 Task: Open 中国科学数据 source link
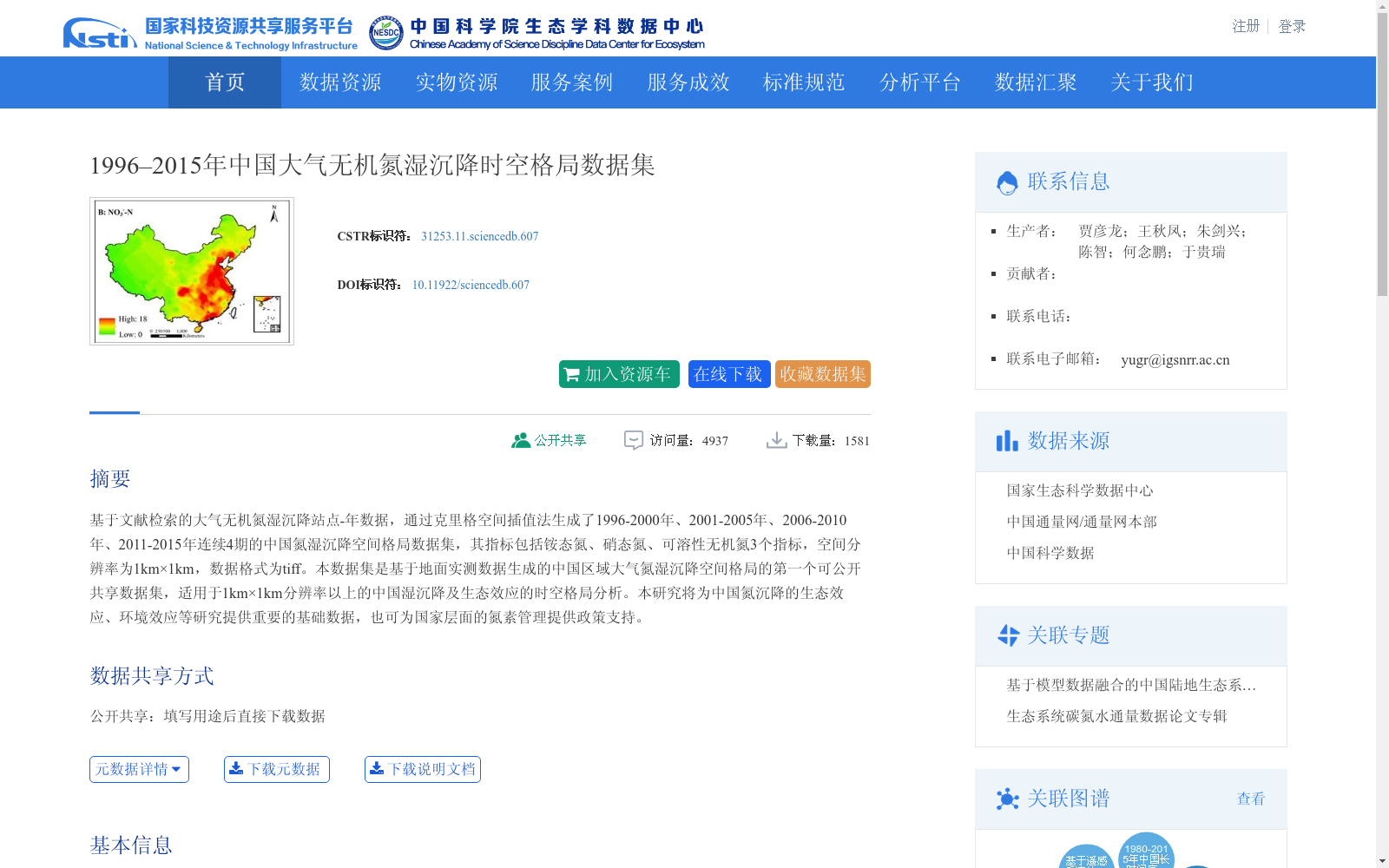1050,553
